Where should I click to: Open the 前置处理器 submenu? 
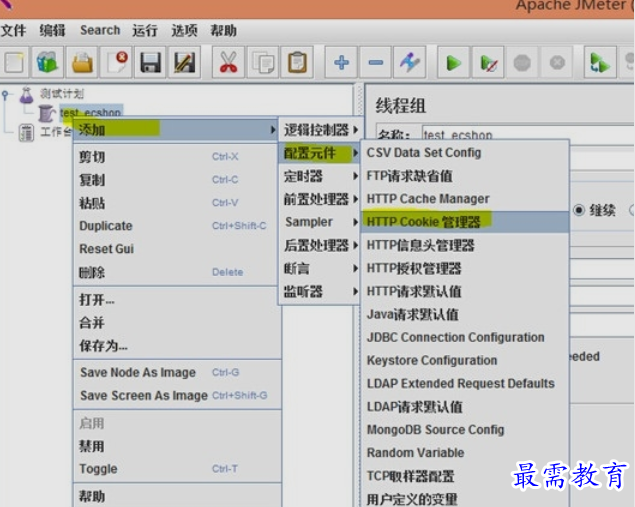320,199
